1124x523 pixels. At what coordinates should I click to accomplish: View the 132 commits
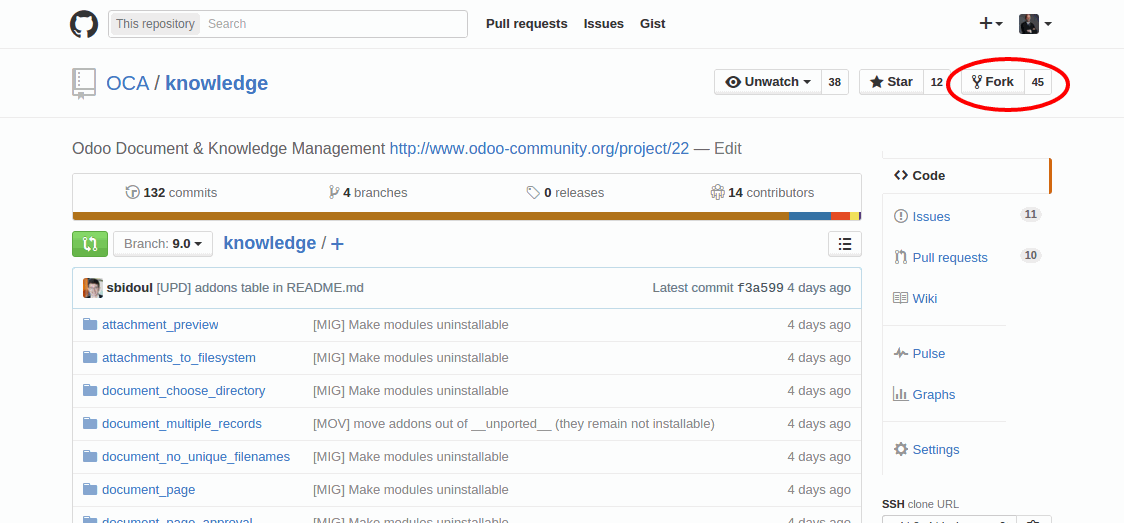point(171,192)
